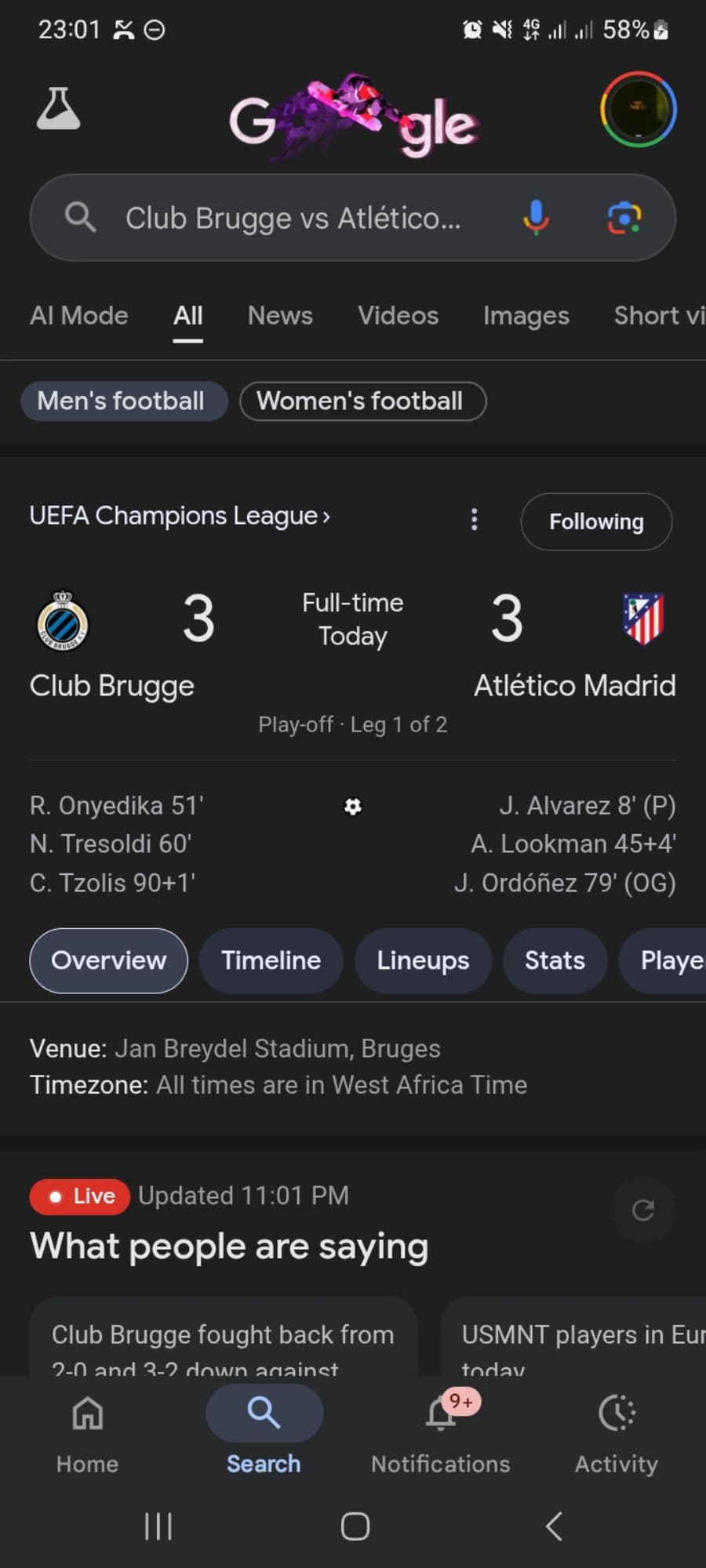Refresh the live updates feed

pos(643,1210)
